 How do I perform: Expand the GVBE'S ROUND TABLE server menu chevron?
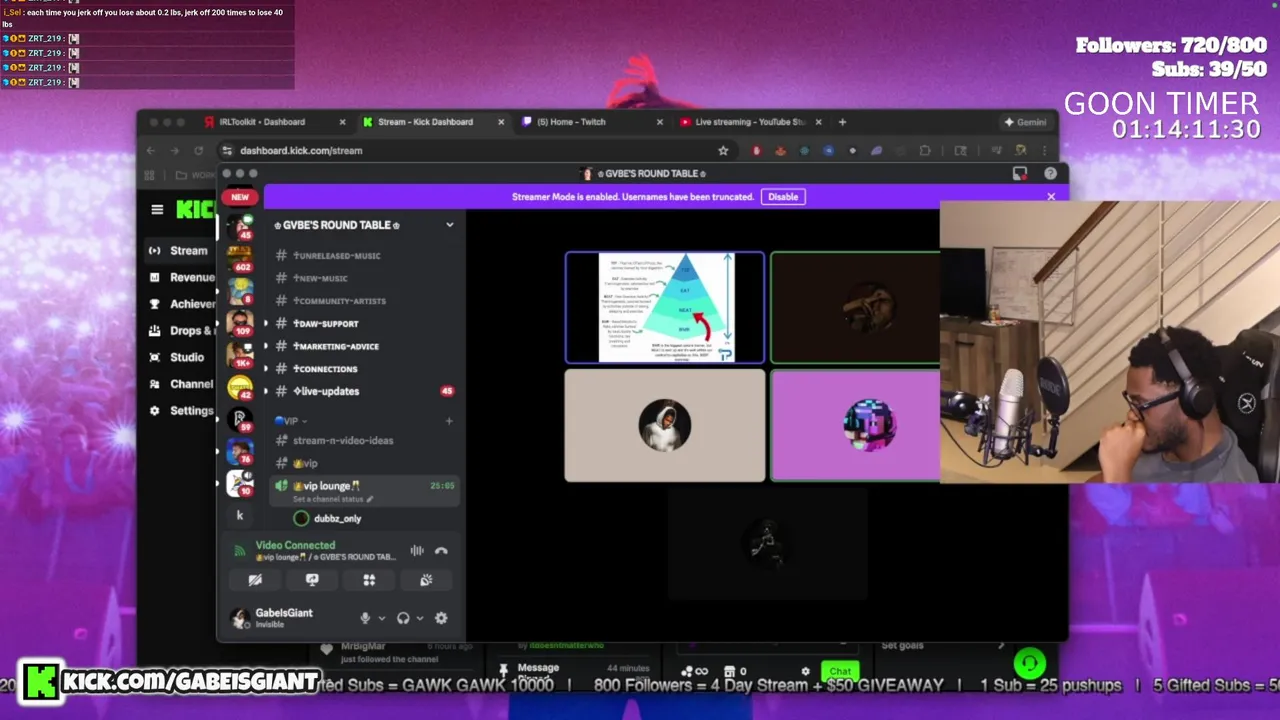tap(449, 225)
